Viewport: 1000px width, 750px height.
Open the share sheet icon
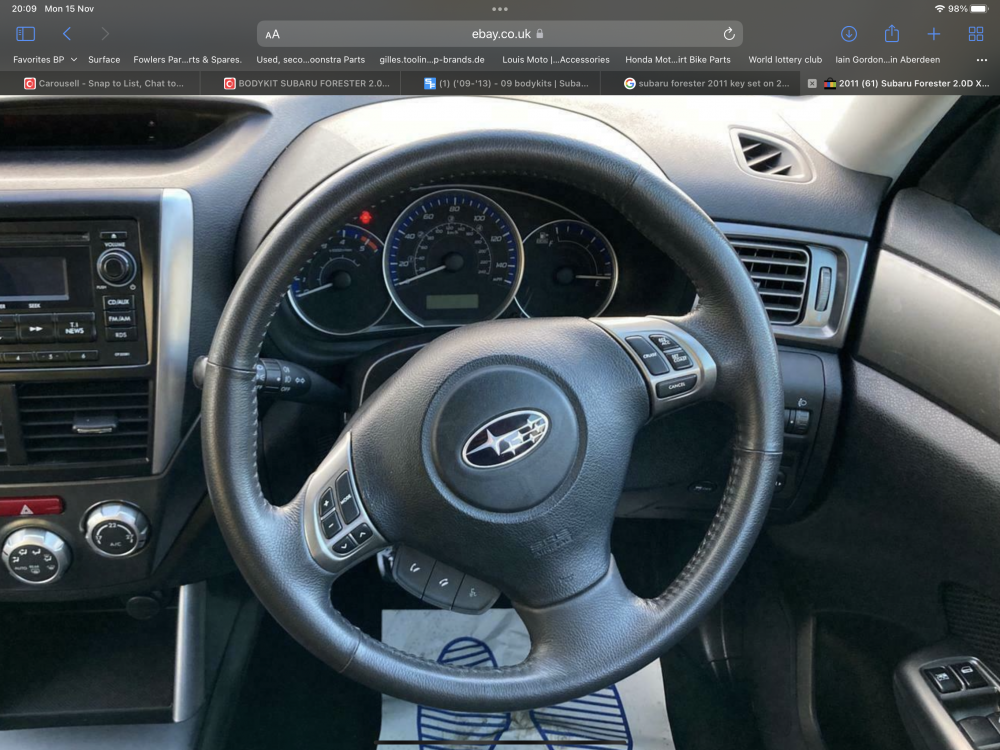click(x=892, y=33)
